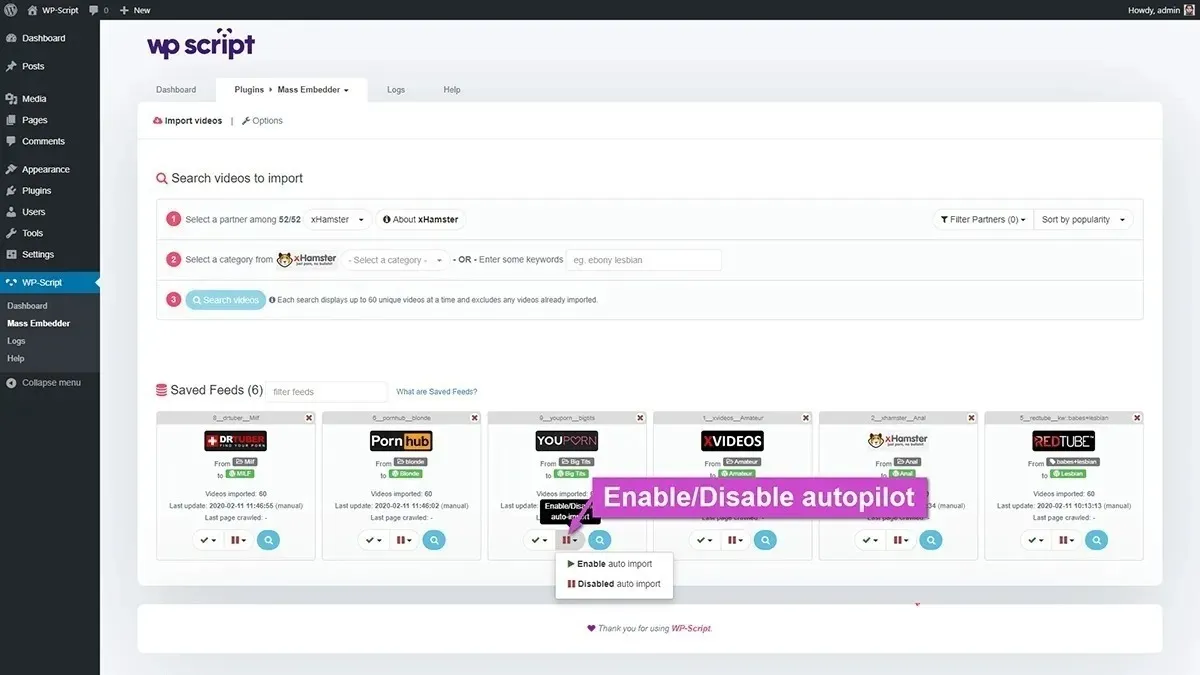
Task: Open the comments bubble in admin bar
Action: (98, 10)
